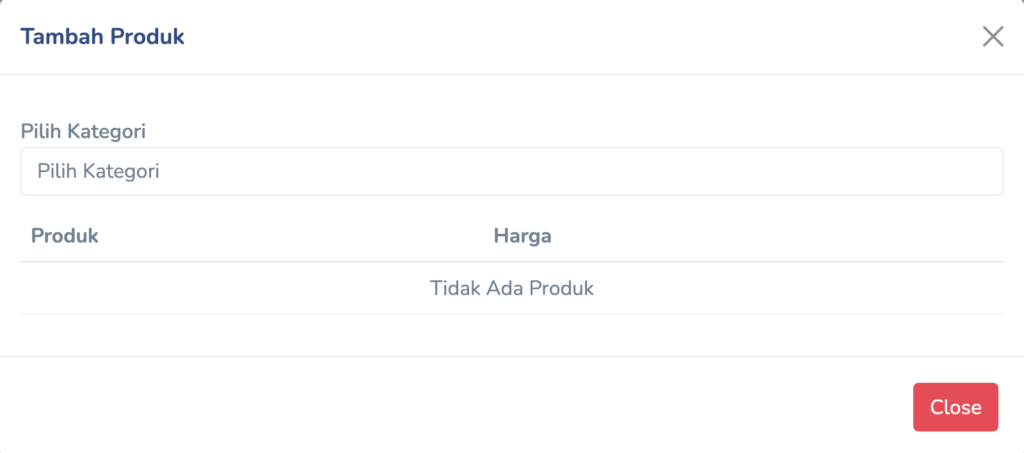Select the empty product table message

pyautogui.click(x=512, y=288)
